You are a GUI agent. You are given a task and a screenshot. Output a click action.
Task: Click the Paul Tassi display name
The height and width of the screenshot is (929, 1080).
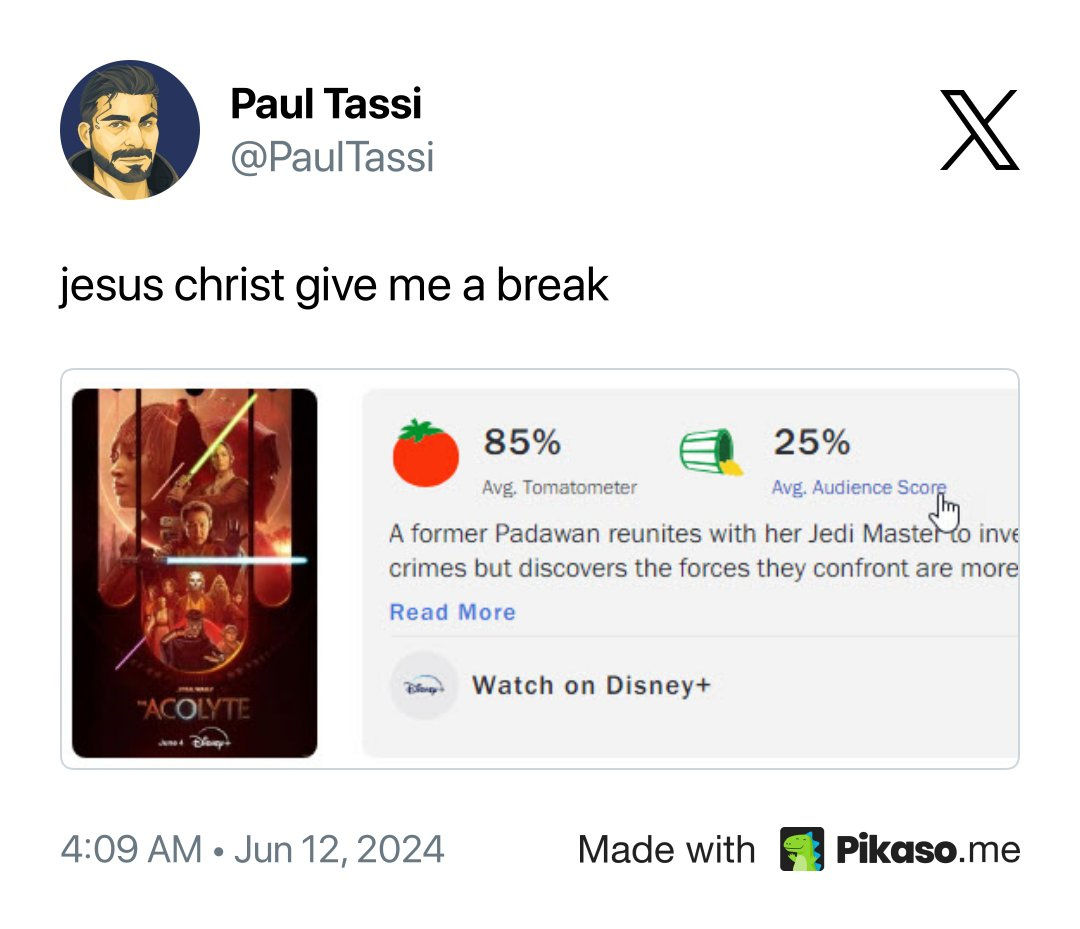coord(326,104)
